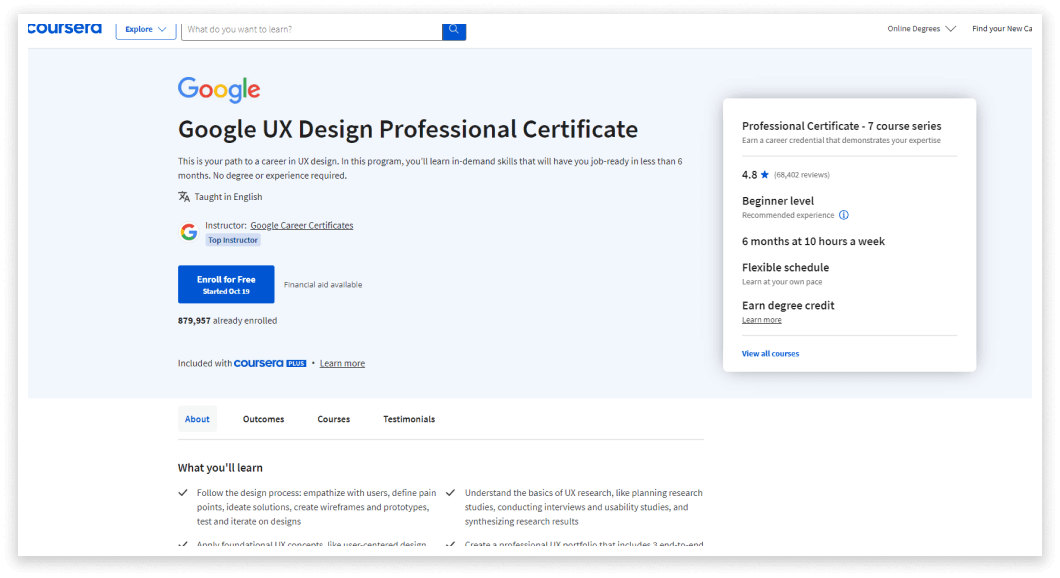Image resolution: width=1060 pixels, height=578 pixels.
Task: Open the Explore dropdown menu
Action: 145,30
